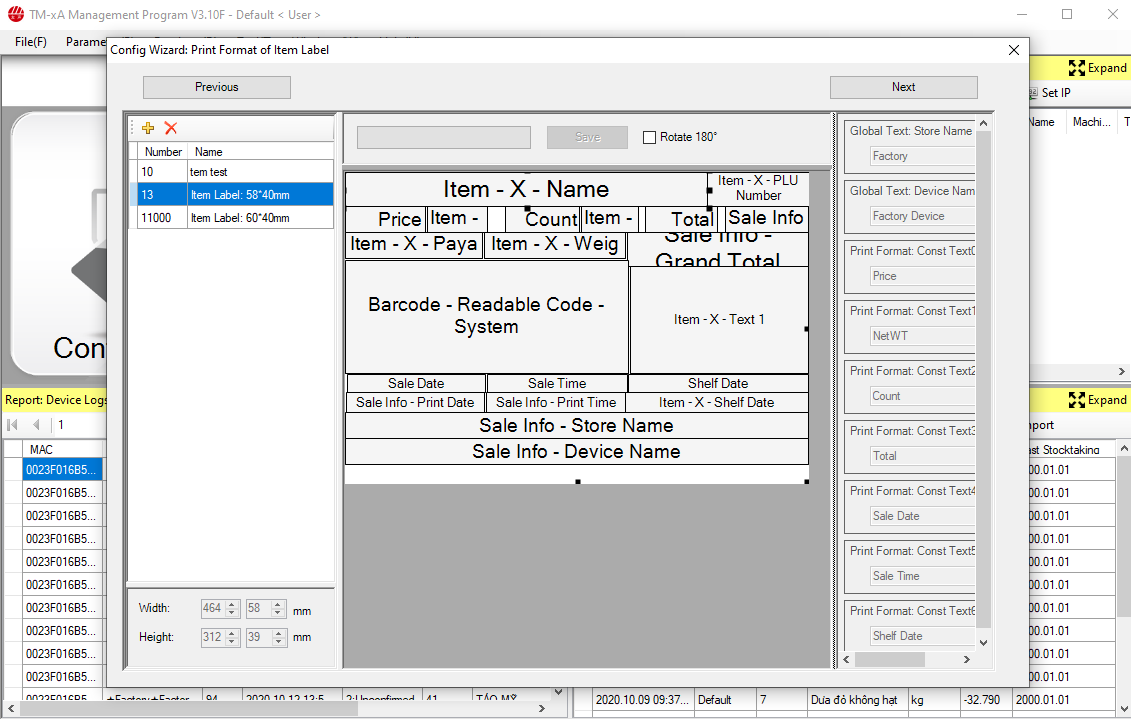1131x720 pixels.
Task: Go to first page of Device Logs
Action: 13,425
